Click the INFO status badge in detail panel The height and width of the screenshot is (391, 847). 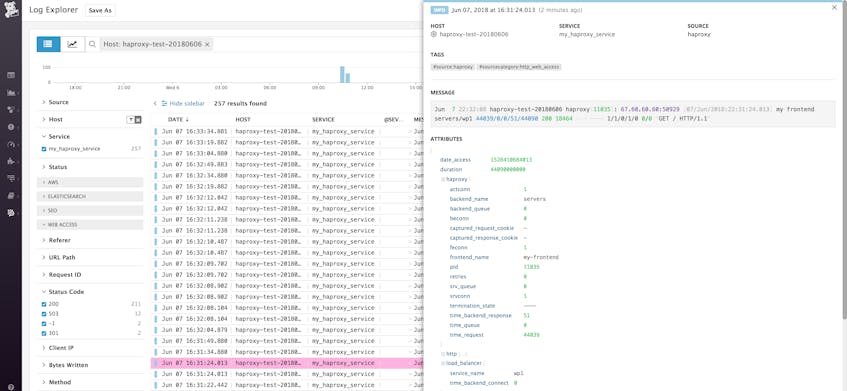(x=439, y=10)
